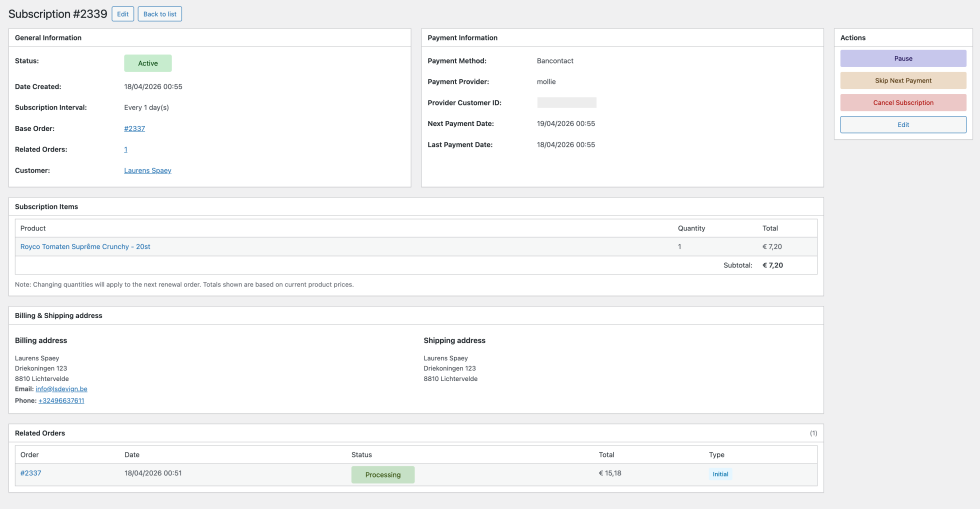Click Edit in the Actions panel

(903, 125)
